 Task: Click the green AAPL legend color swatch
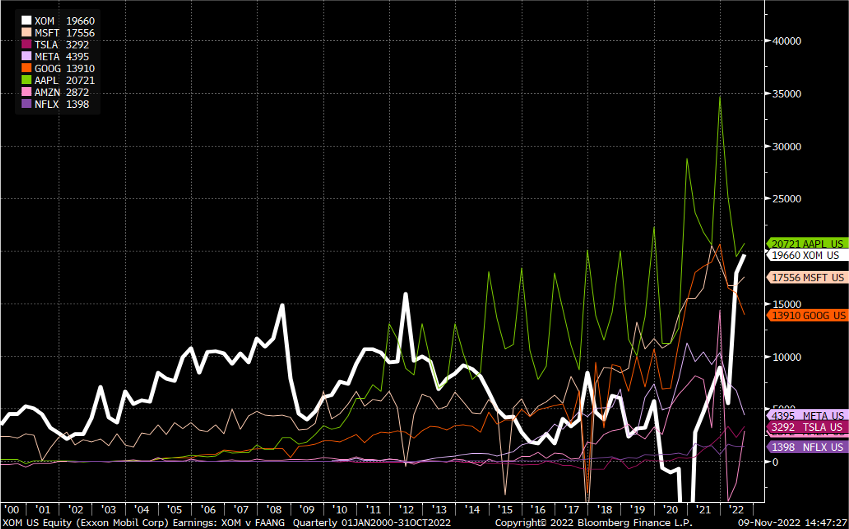pos(26,81)
